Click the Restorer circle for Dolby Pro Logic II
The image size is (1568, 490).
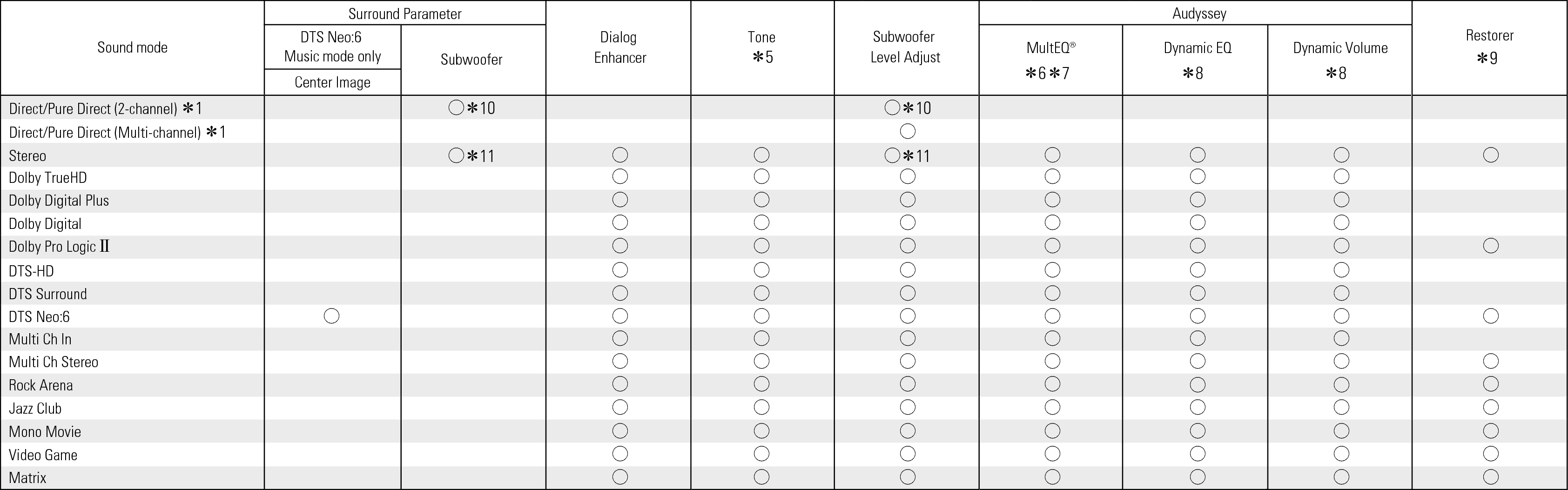pos(1491,246)
